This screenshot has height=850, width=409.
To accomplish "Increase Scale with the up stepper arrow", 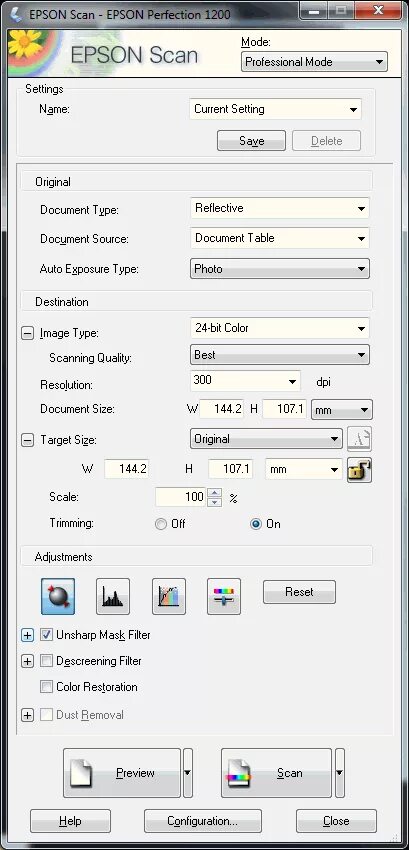I will (x=215, y=492).
